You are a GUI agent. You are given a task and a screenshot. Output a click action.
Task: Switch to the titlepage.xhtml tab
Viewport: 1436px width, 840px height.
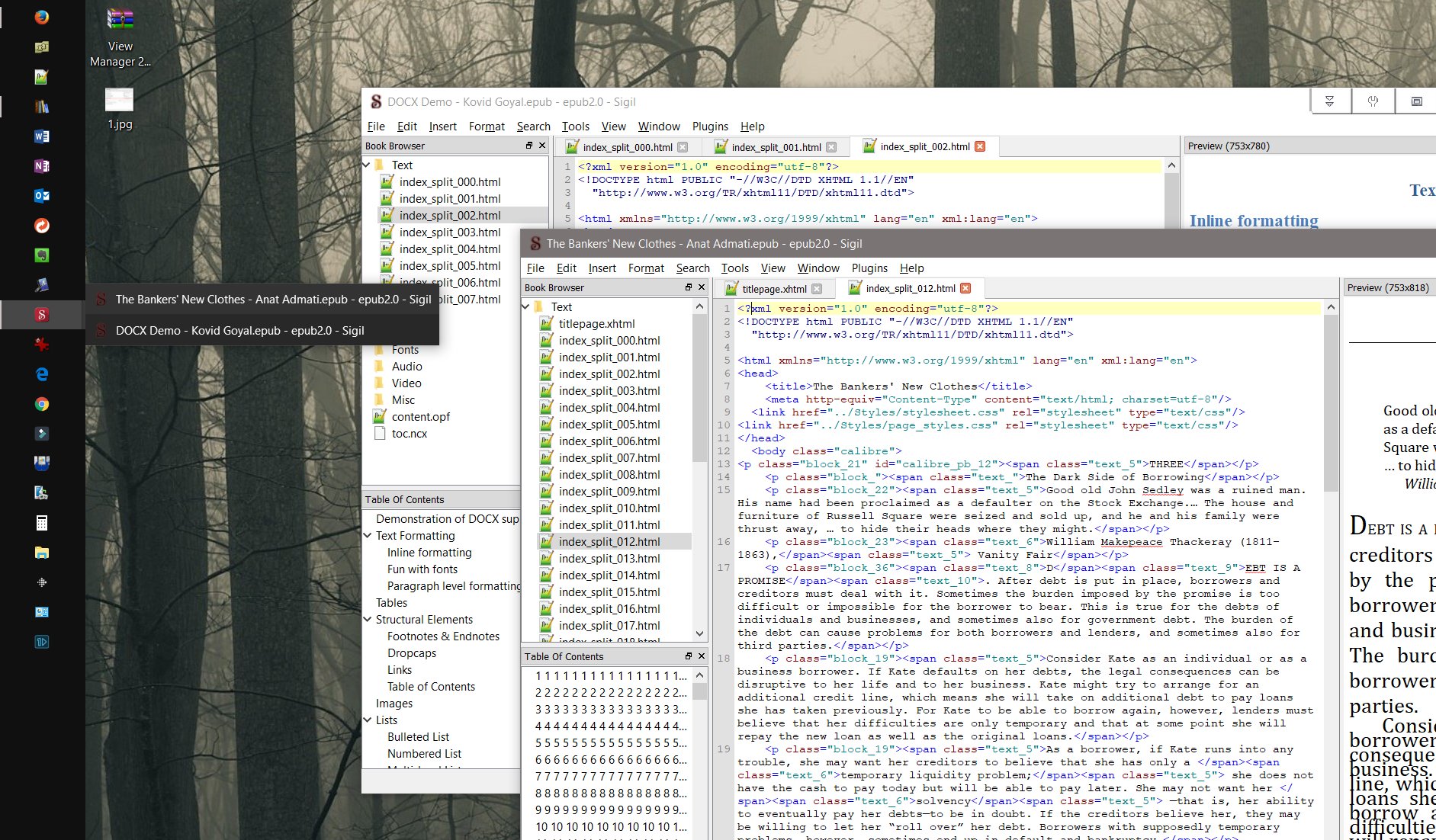(773, 289)
